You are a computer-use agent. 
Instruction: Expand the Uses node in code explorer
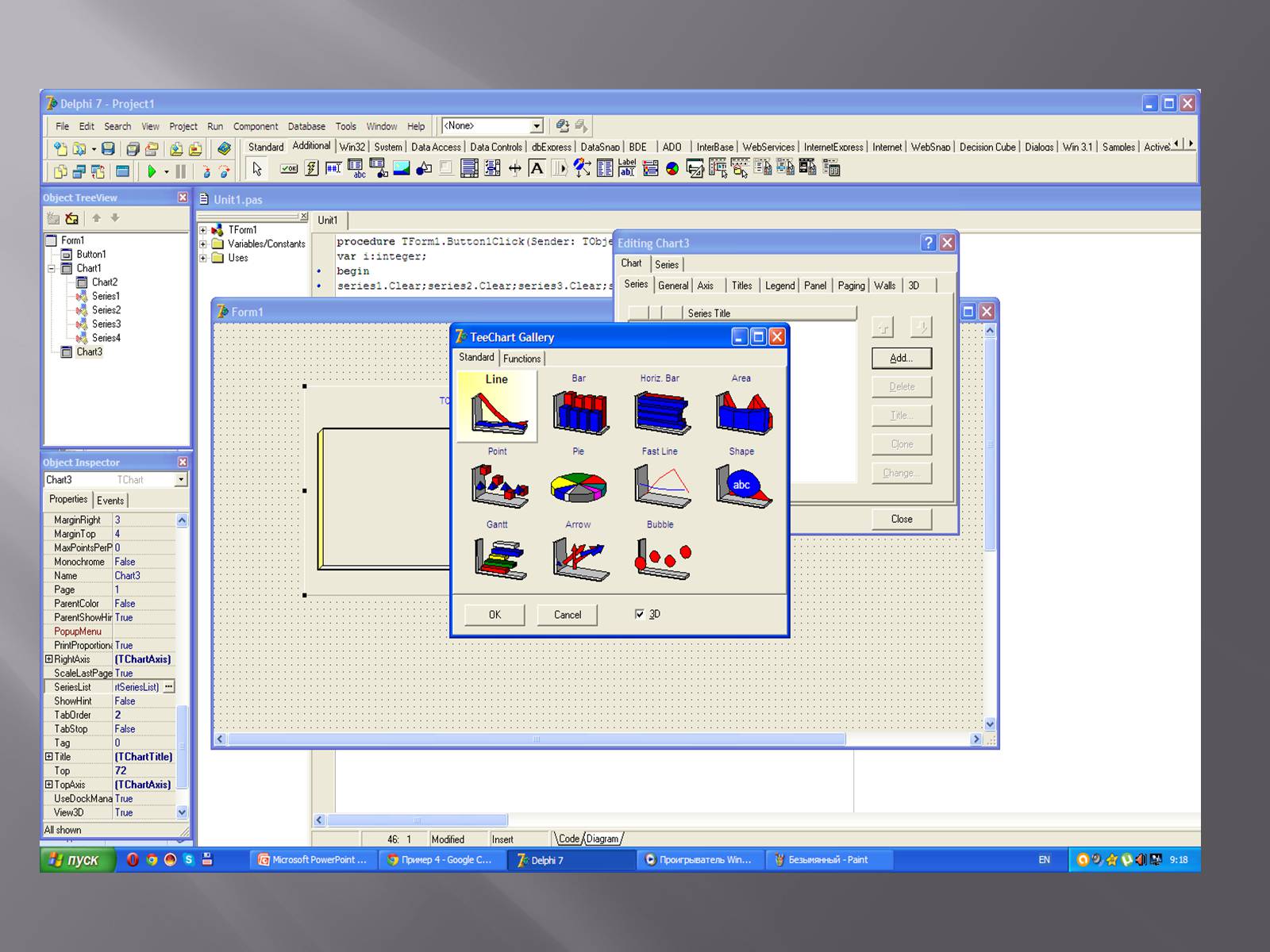point(203,258)
